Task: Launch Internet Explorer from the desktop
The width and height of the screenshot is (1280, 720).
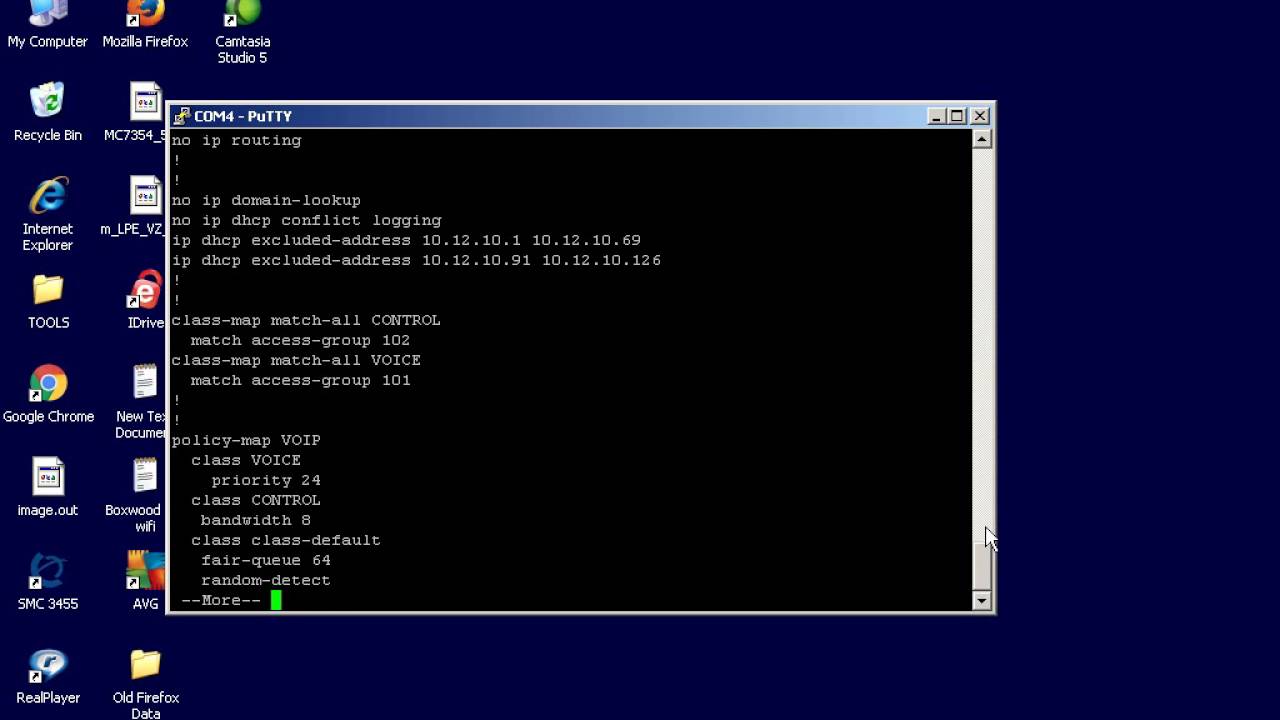Action: 47,214
